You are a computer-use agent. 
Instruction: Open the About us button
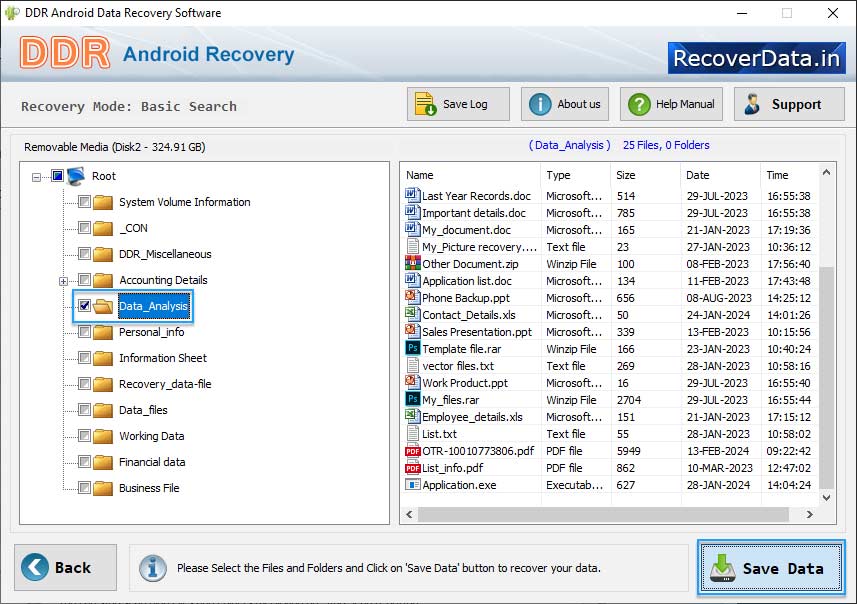pos(565,104)
